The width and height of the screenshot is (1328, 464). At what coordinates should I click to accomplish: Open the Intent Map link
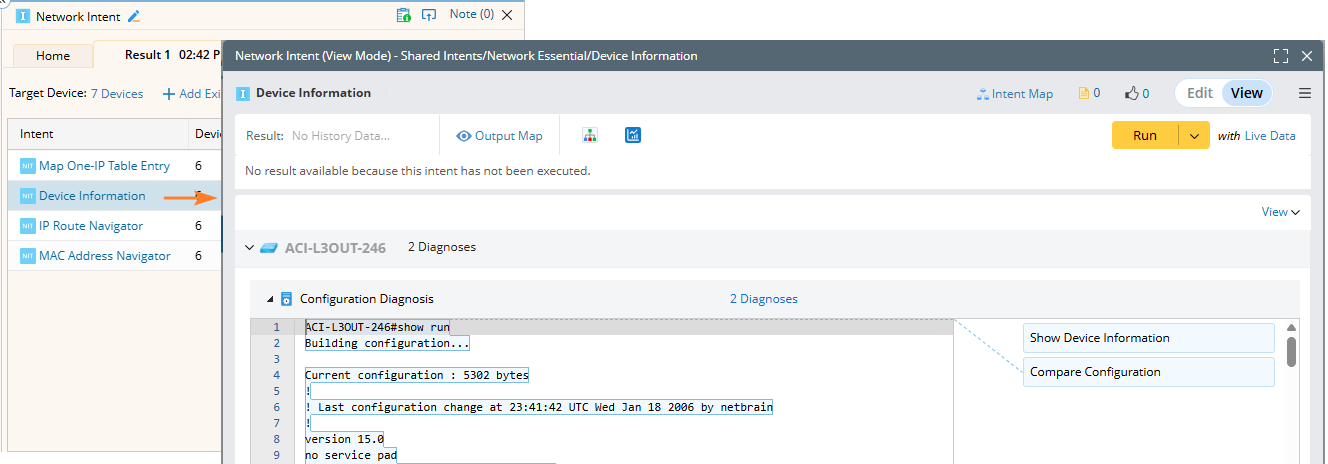[x=1014, y=94]
